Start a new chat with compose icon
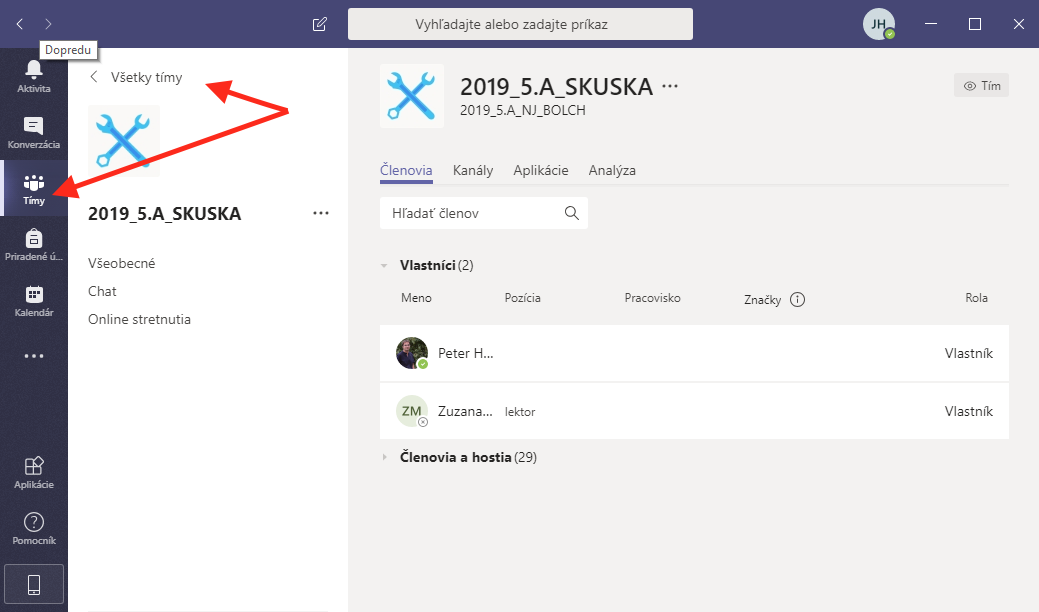This screenshot has height=612, width=1039. pyautogui.click(x=319, y=24)
